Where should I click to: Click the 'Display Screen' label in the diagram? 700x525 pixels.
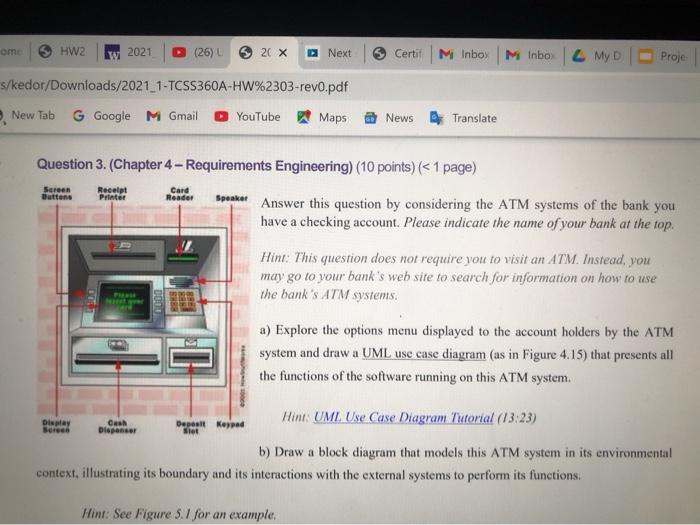point(56,426)
